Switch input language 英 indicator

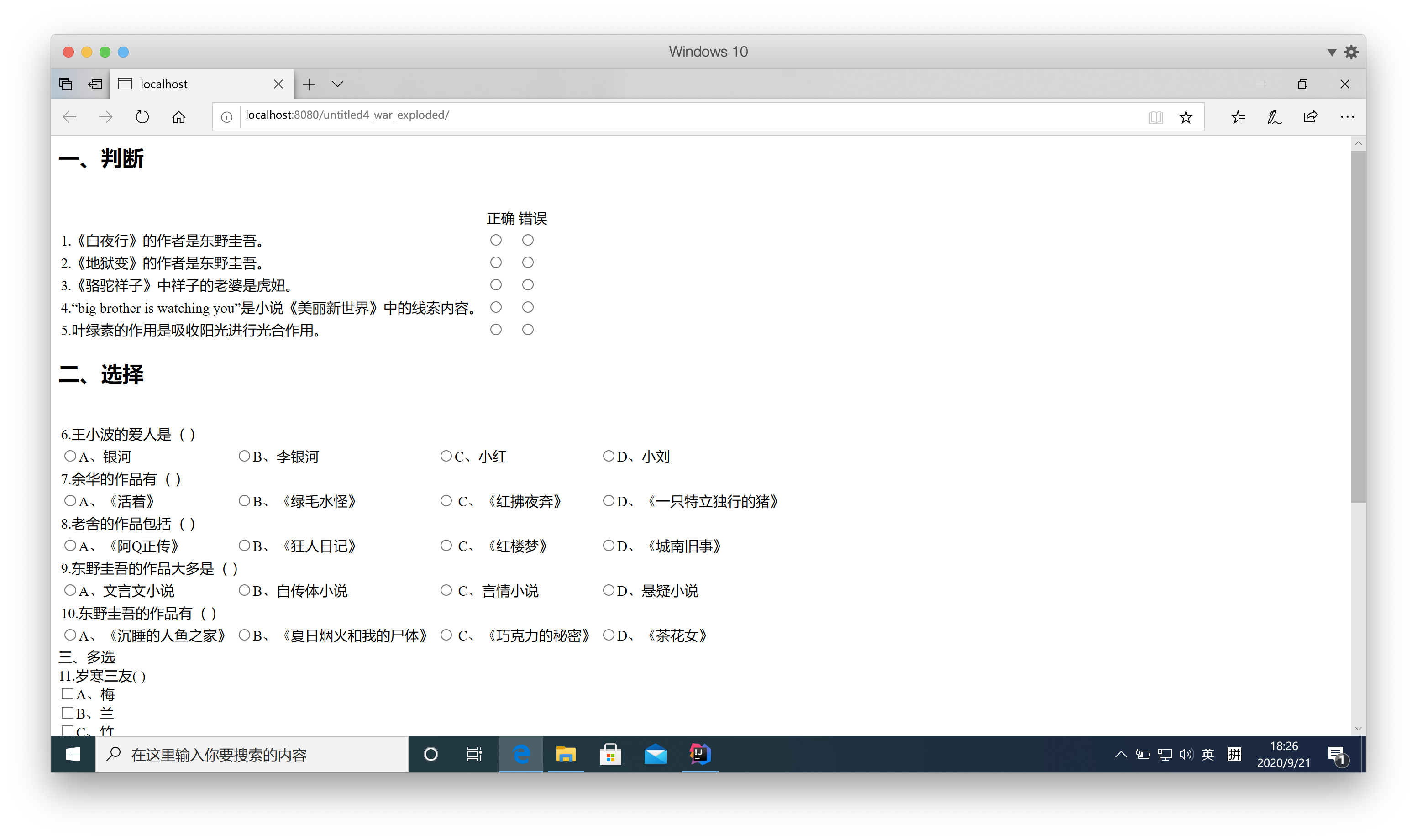pyautogui.click(x=1207, y=755)
